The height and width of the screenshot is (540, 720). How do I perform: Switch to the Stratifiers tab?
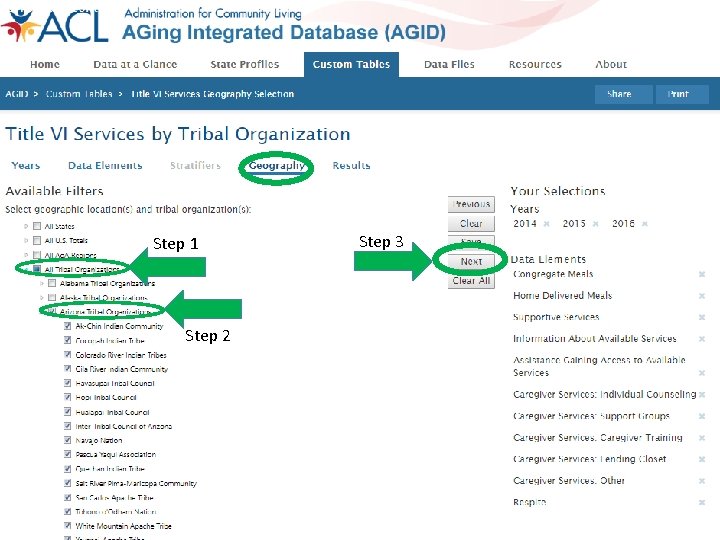(x=195, y=166)
